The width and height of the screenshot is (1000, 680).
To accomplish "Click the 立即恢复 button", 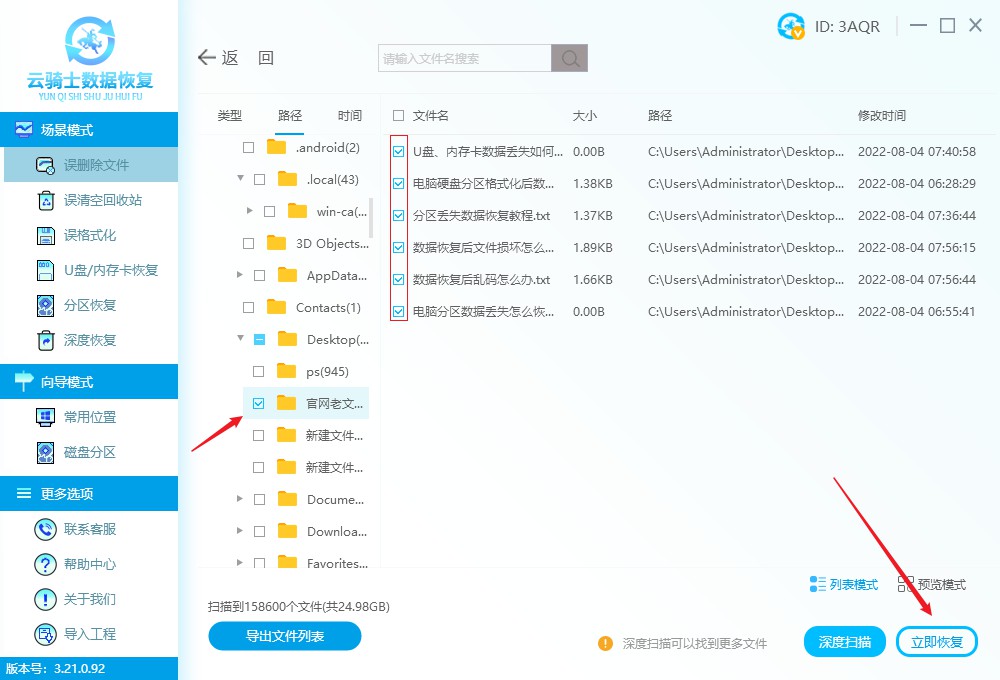I will click(937, 641).
